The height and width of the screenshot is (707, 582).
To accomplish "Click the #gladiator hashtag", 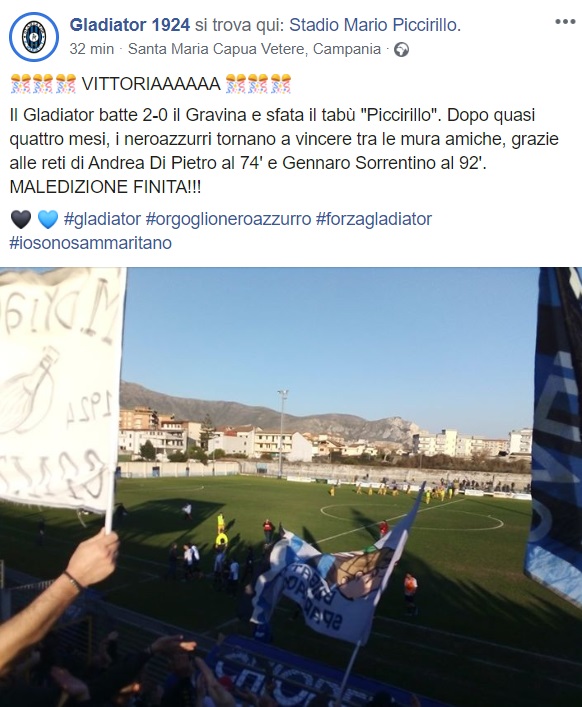I will [102, 219].
